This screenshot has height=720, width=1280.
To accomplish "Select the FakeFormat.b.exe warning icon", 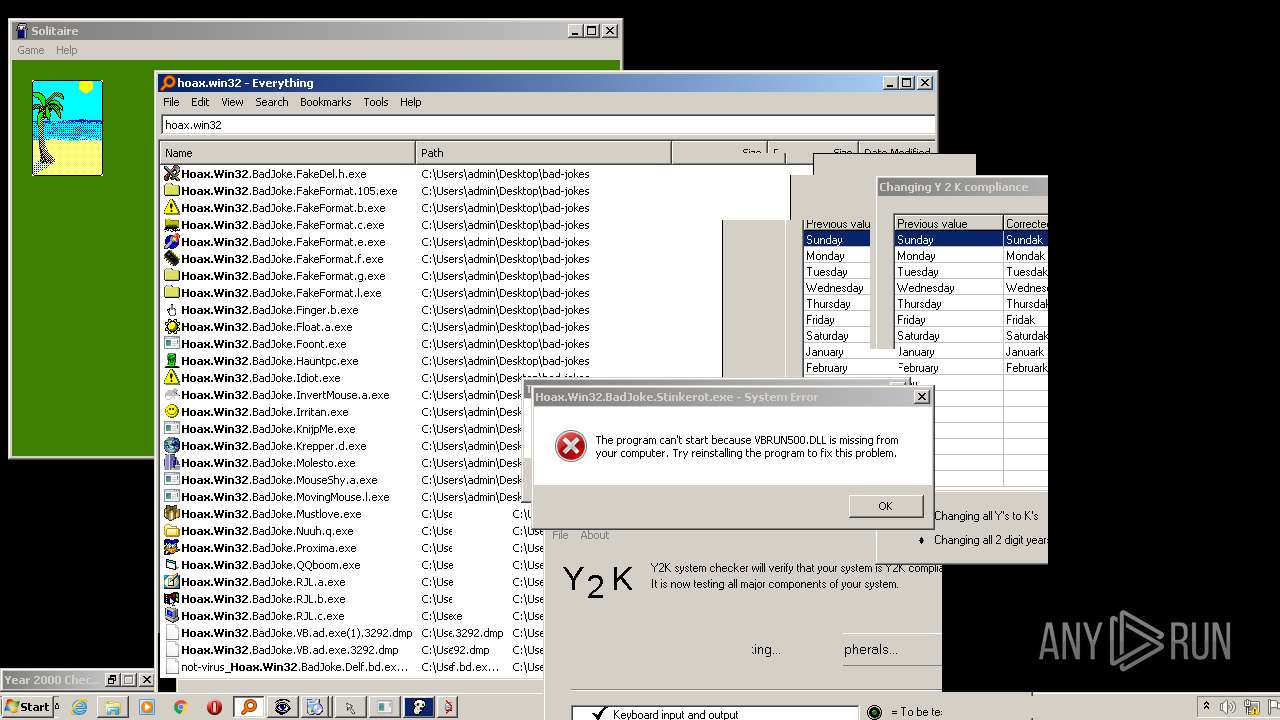I will [172, 208].
